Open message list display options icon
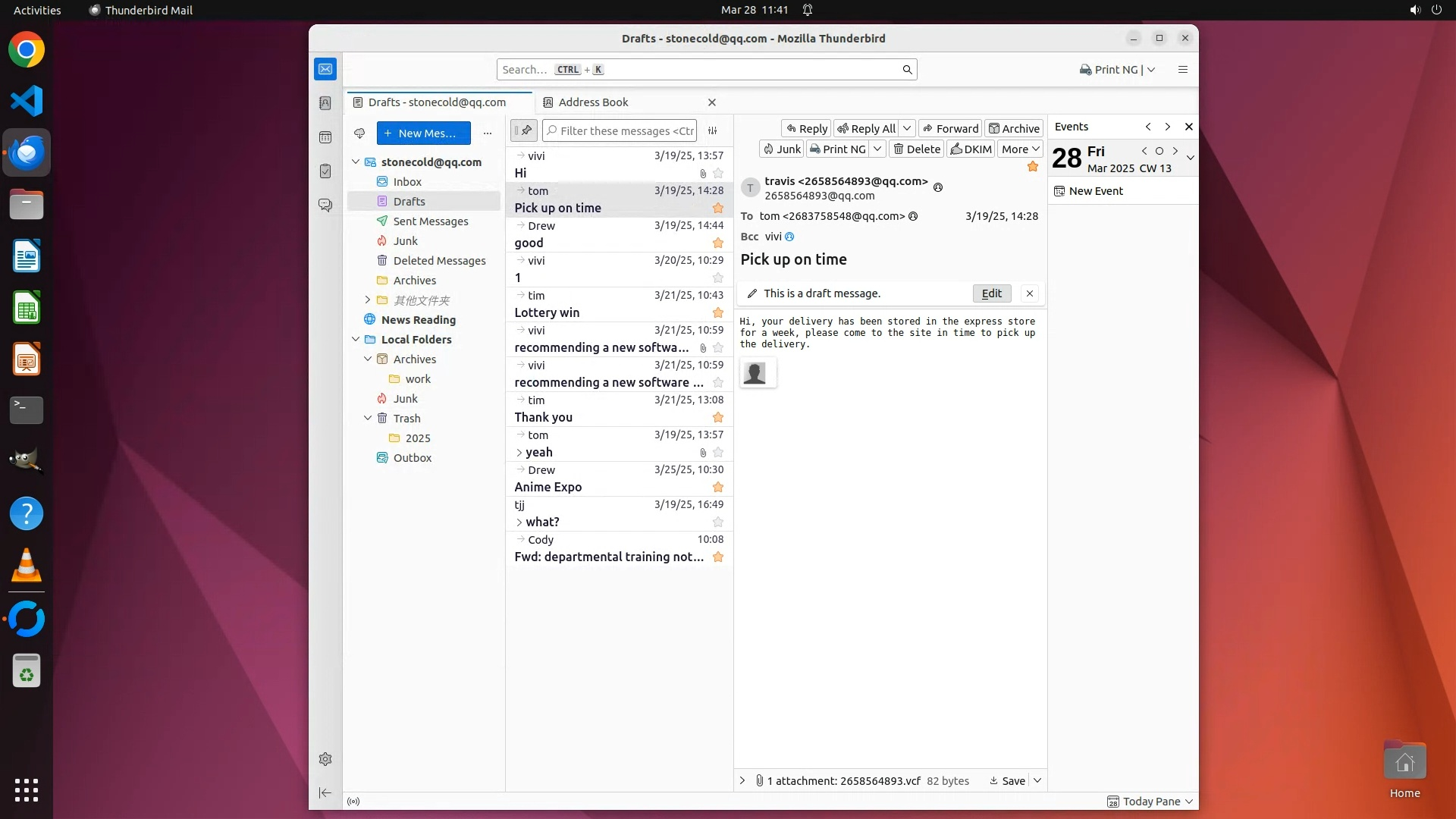The width and height of the screenshot is (1456, 819). point(713,130)
